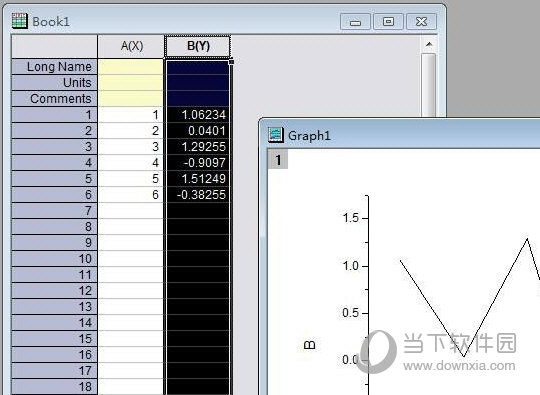Screen dimensions: 540x395
Task: Click the Graph1 window icon
Action: tap(276, 135)
